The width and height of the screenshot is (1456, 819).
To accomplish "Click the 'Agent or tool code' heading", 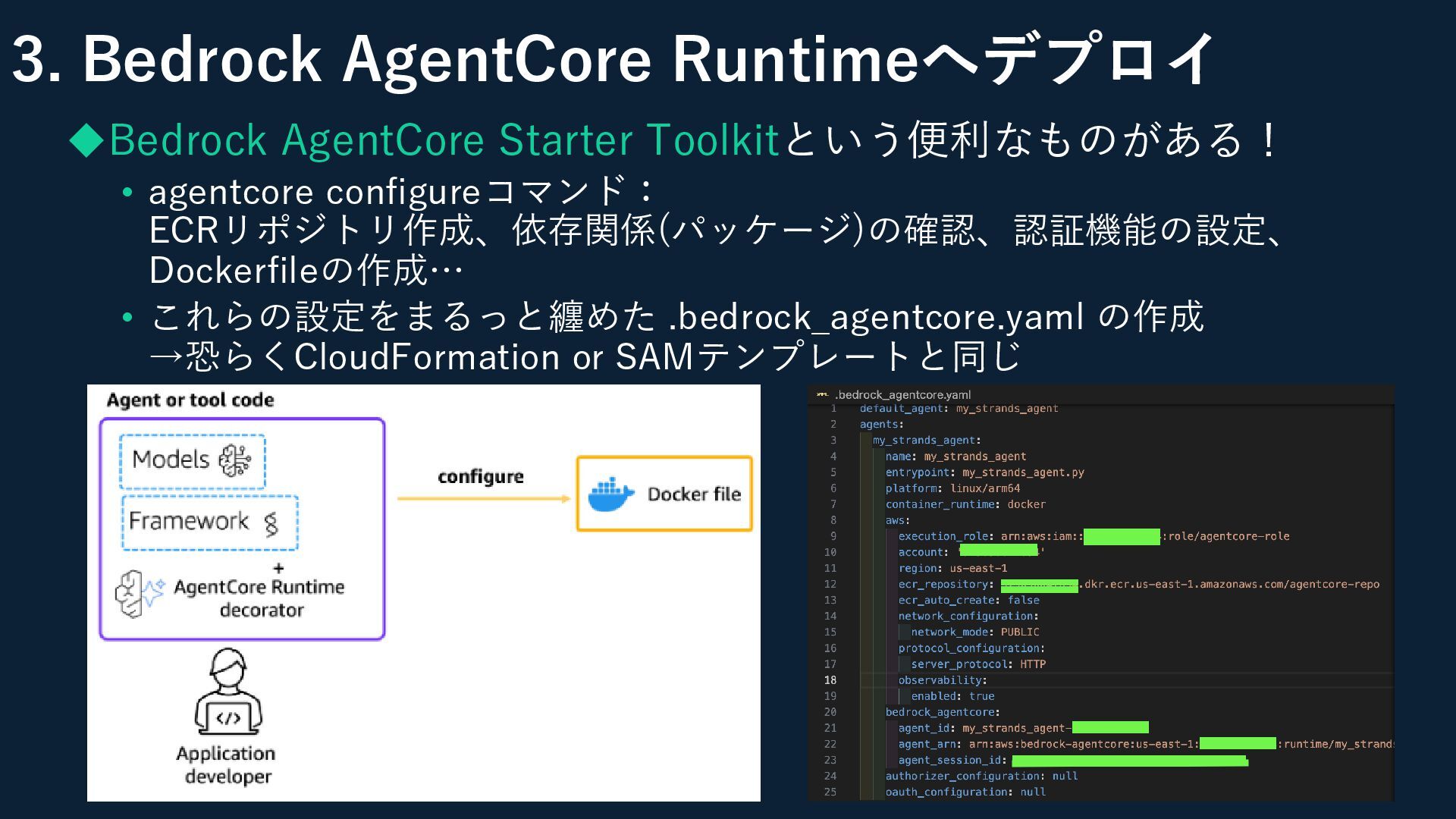I will coord(190,400).
